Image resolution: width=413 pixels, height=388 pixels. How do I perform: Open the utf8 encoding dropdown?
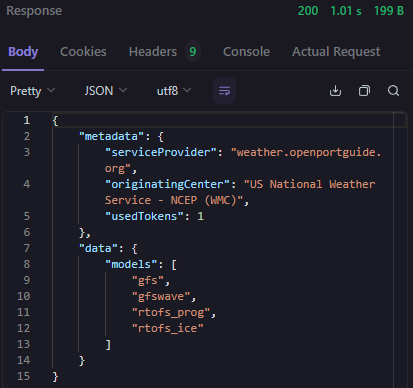pyautogui.click(x=174, y=91)
